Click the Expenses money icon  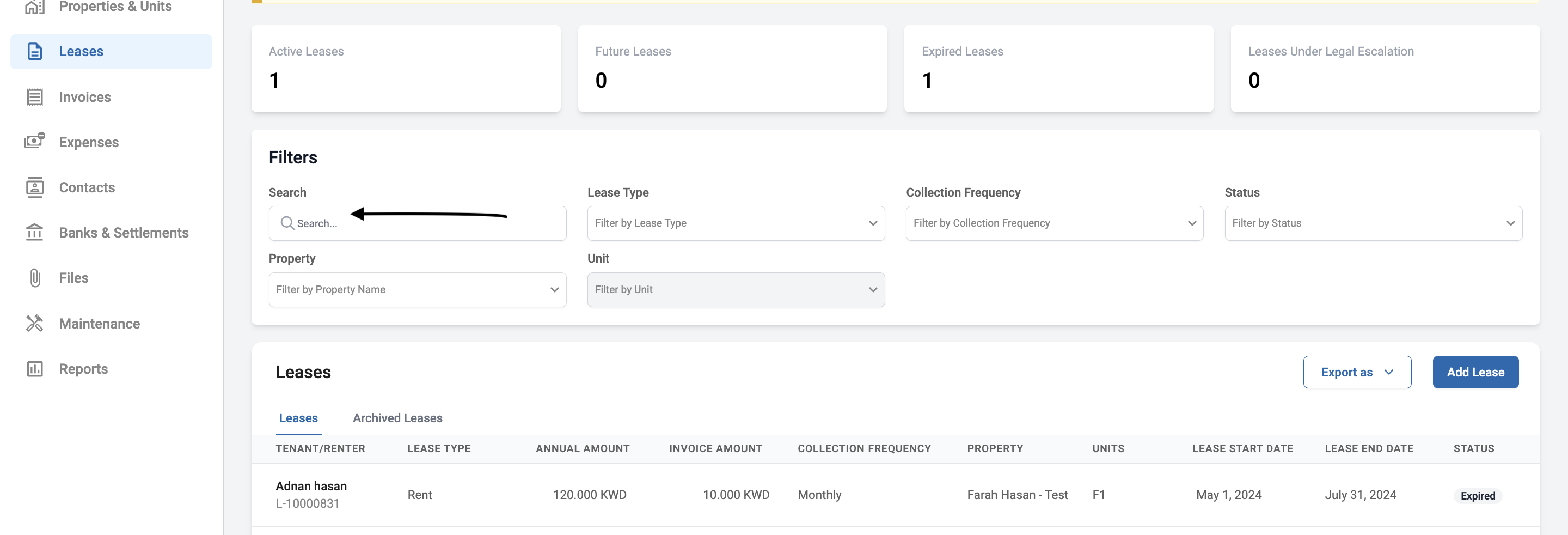35,141
